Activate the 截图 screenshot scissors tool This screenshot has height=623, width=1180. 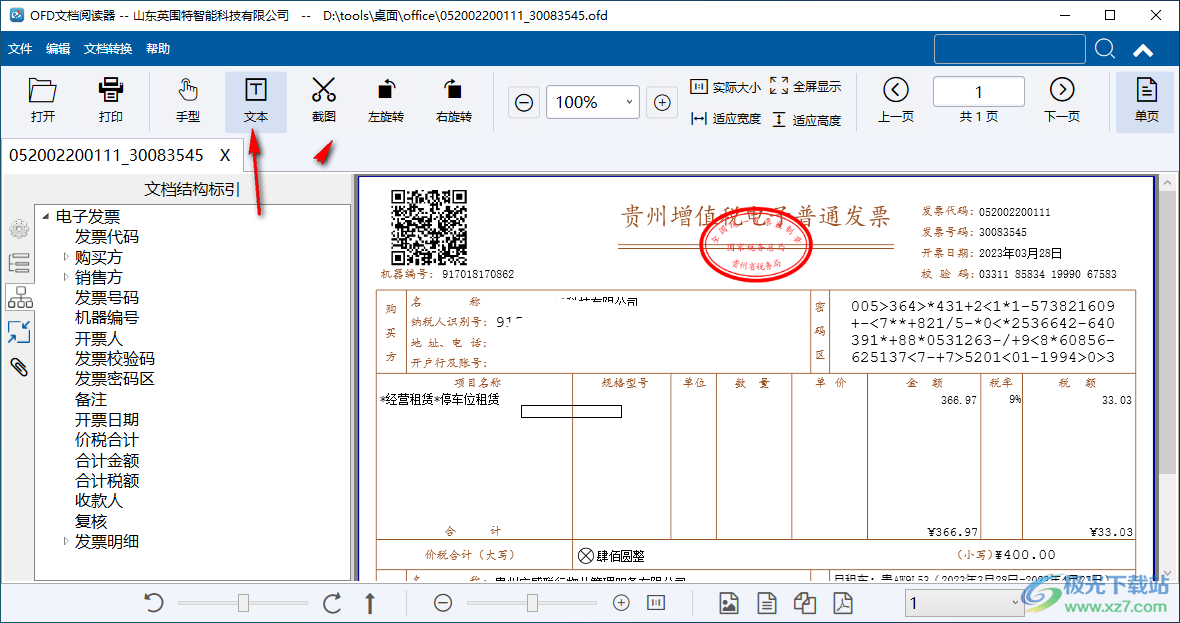(x=324, y=102)
